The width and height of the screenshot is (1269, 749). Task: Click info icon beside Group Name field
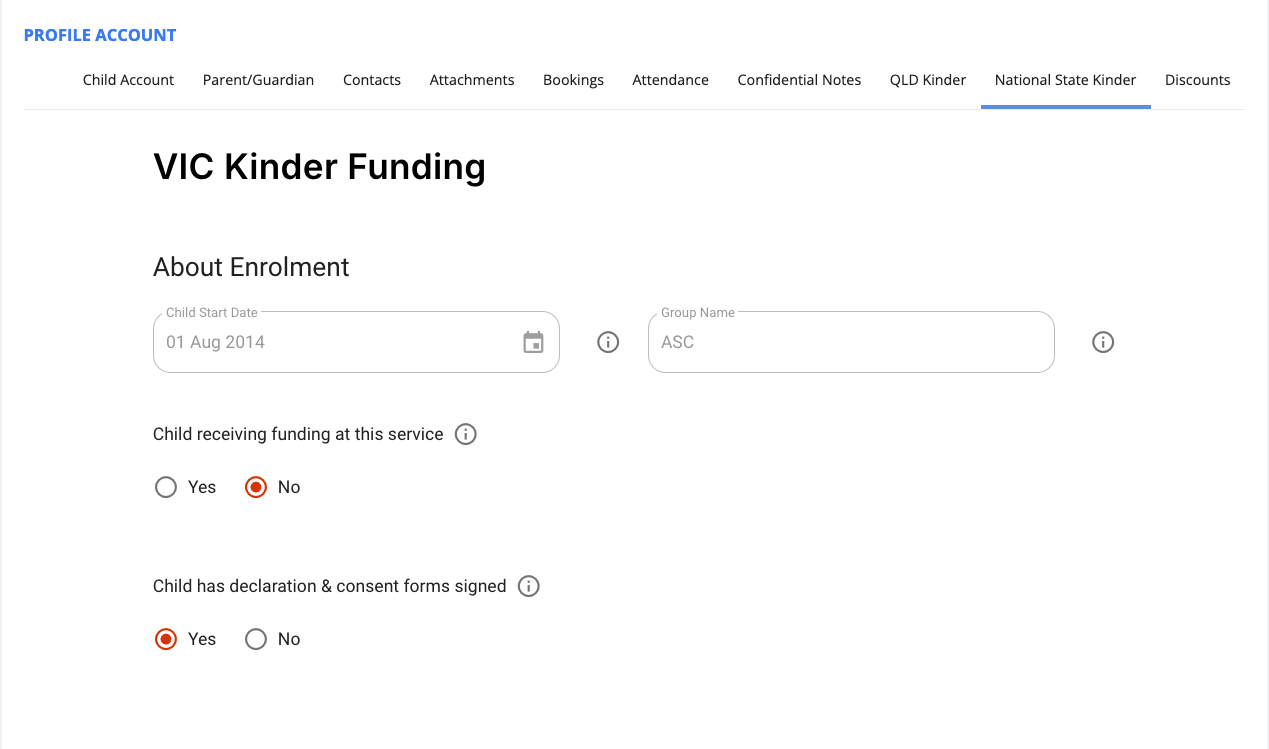(x=1103, y=342)
